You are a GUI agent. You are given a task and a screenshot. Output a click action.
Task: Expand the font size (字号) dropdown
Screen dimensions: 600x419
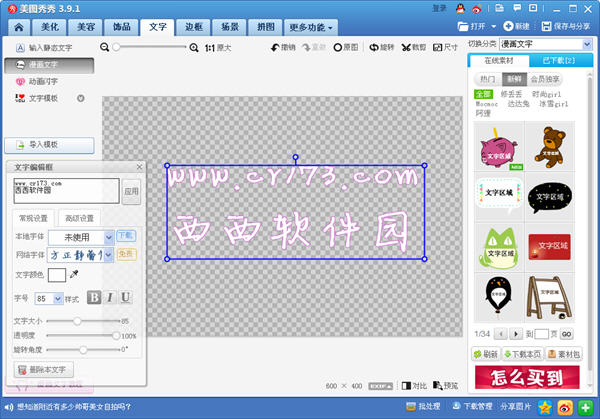point(57,298)
